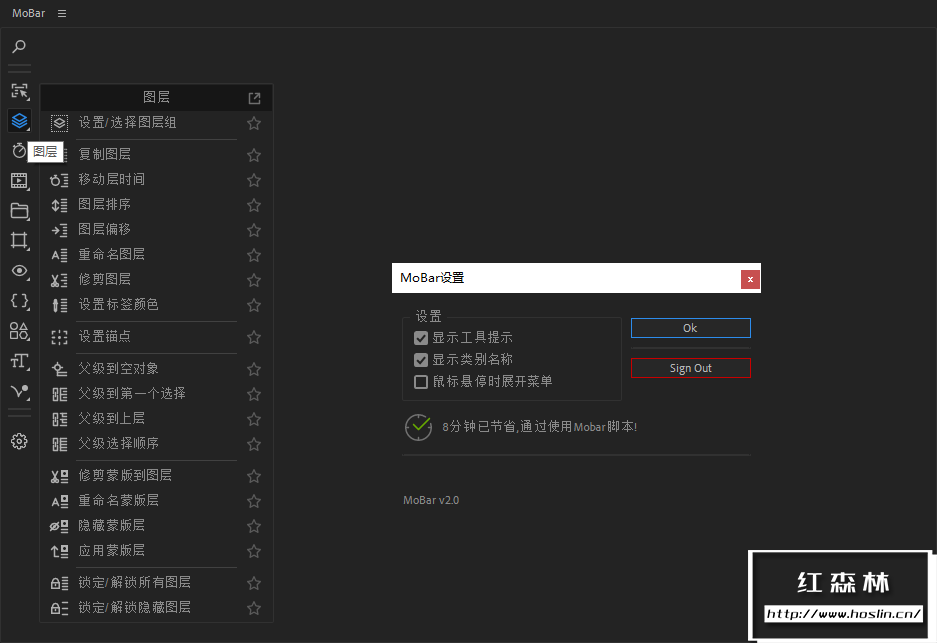Viewport: 937px width, 643px height.
Task: Click the 修剪蒙版到图层 icon
Action: tap(59, 476)
